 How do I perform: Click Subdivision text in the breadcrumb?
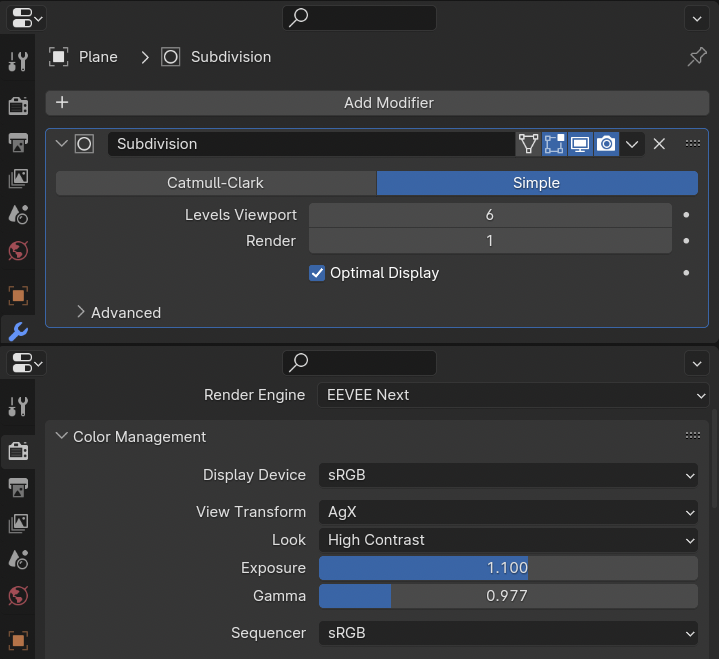[231, 57]
